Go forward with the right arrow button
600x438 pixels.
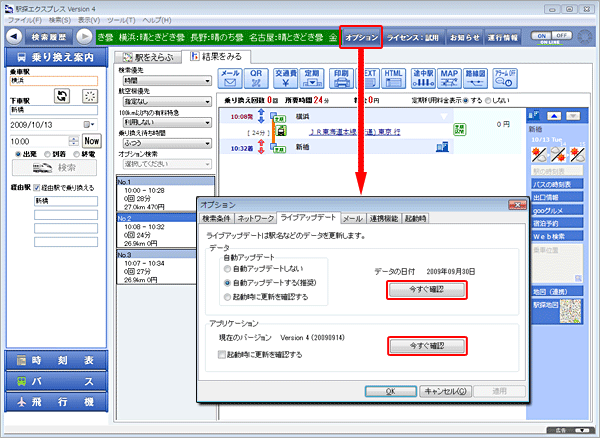84,37
